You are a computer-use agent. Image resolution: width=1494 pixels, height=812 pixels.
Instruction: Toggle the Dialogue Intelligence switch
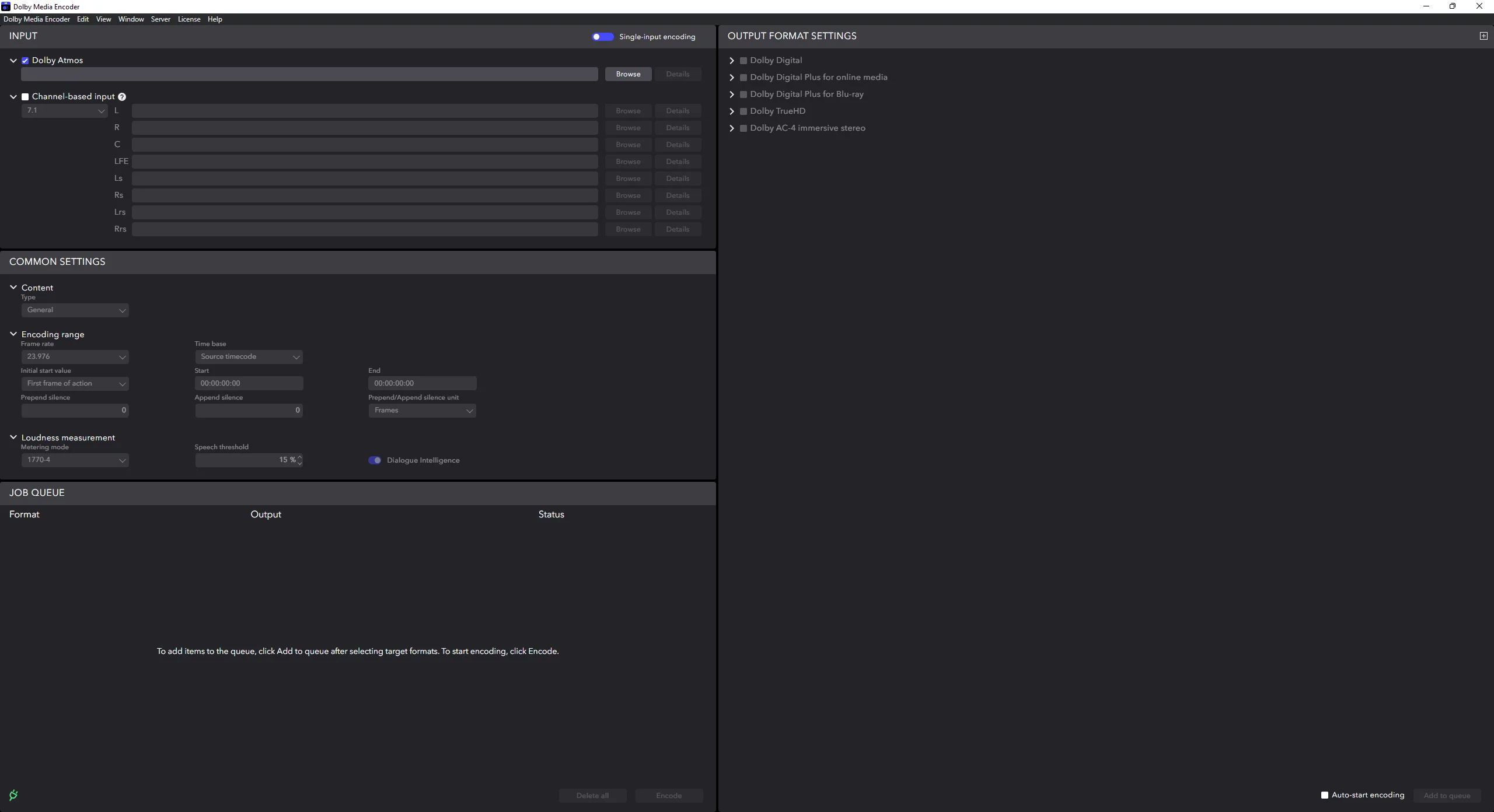pyautogui.click(x=375, y=460)
